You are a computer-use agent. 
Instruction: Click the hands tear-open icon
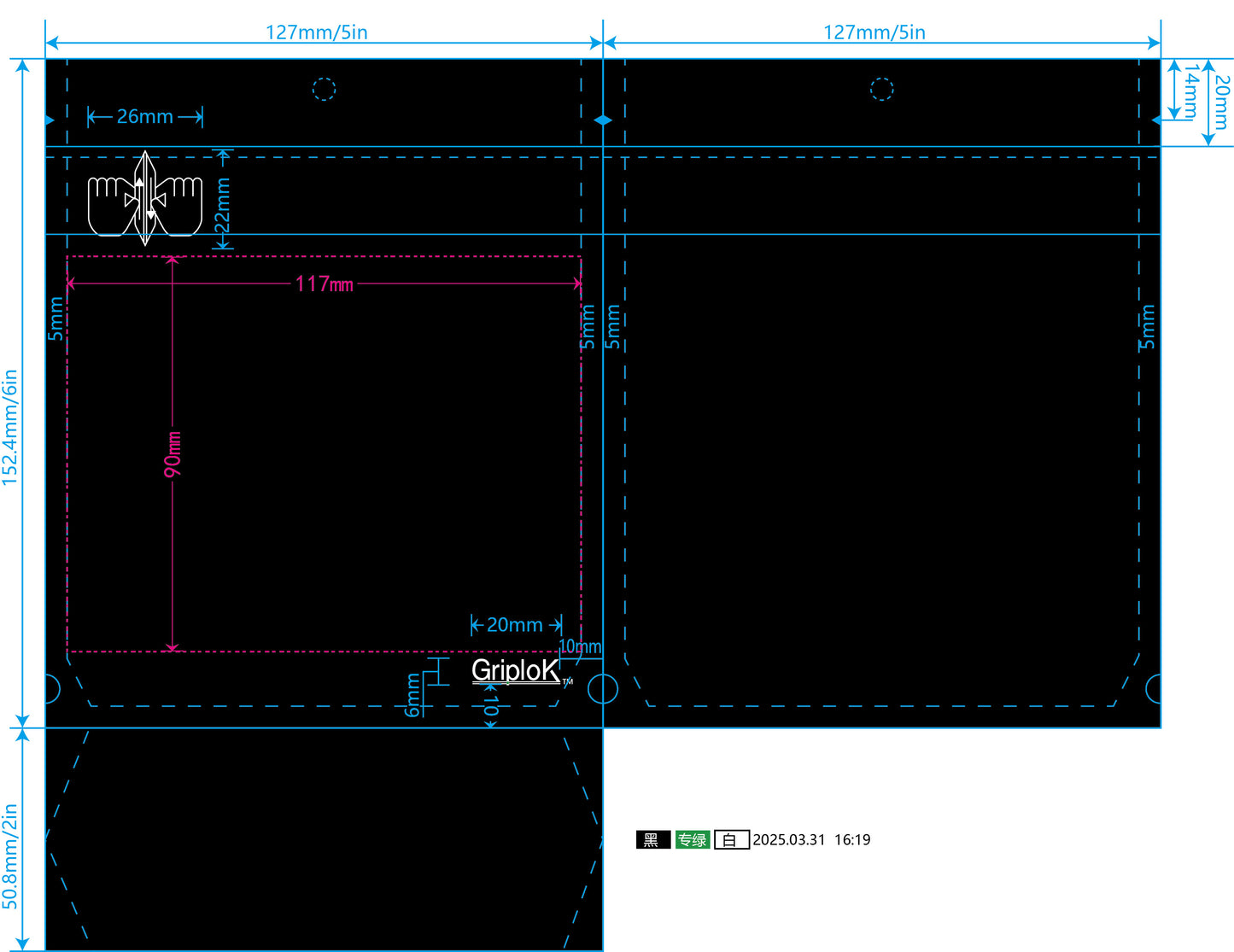point(145,198)
